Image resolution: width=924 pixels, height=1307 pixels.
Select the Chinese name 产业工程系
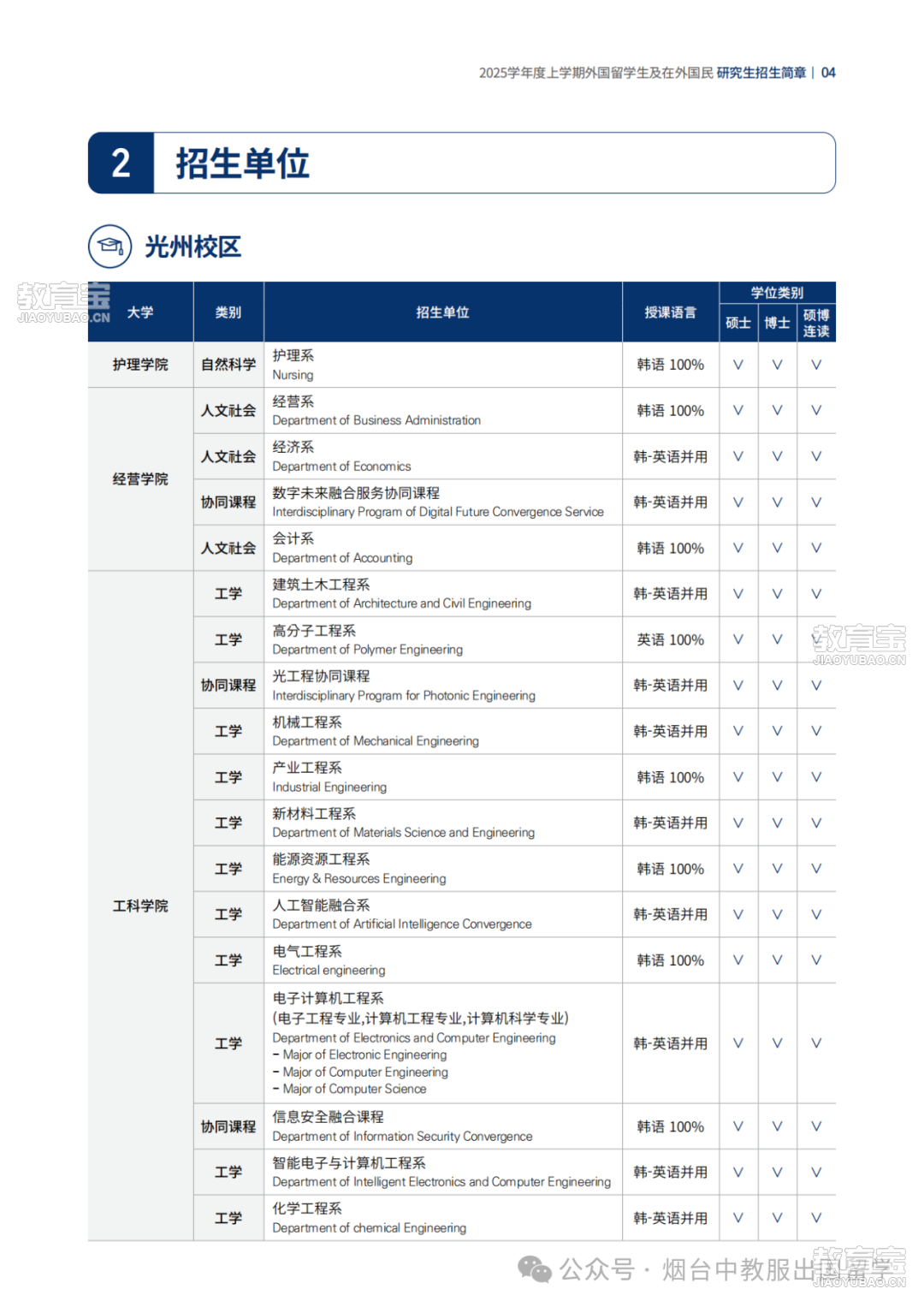click(x=307, y=768)
